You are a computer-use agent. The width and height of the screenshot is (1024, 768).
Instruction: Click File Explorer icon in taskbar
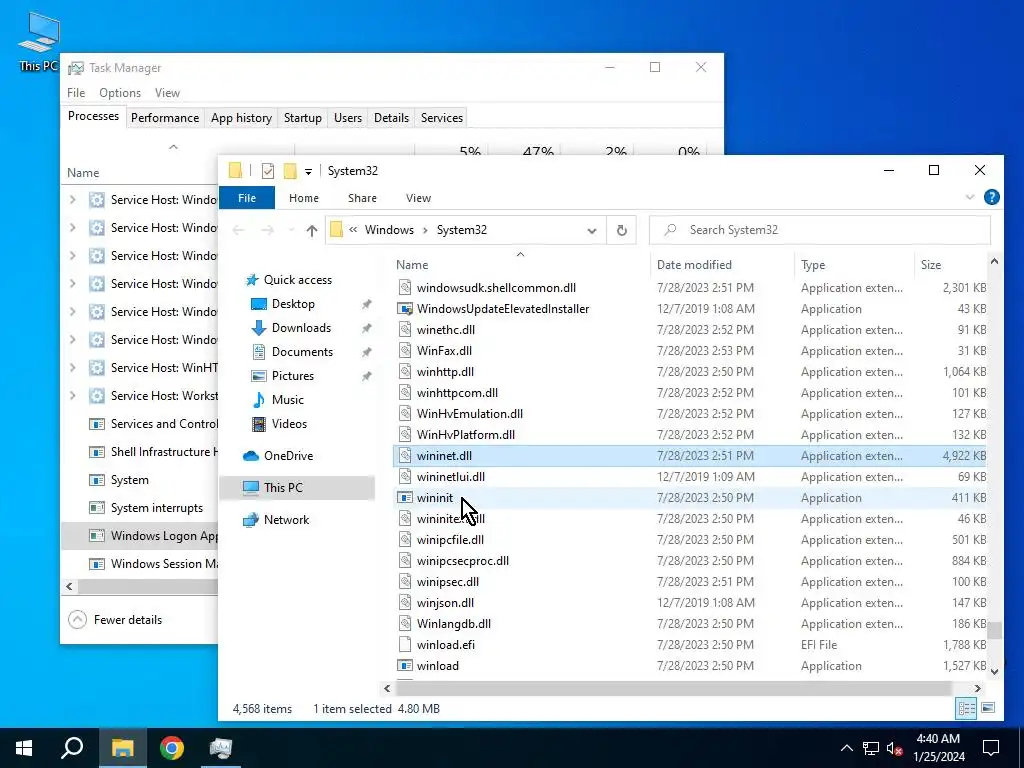coord(122,748)
